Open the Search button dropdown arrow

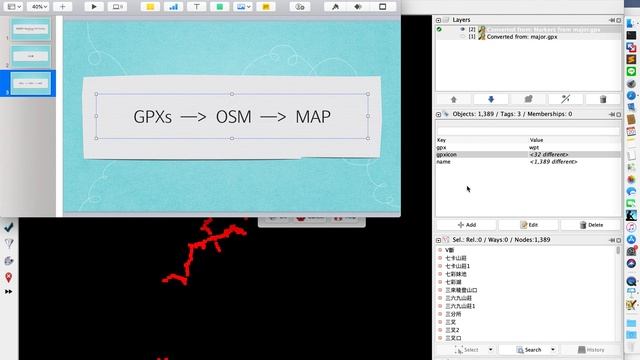553,350
